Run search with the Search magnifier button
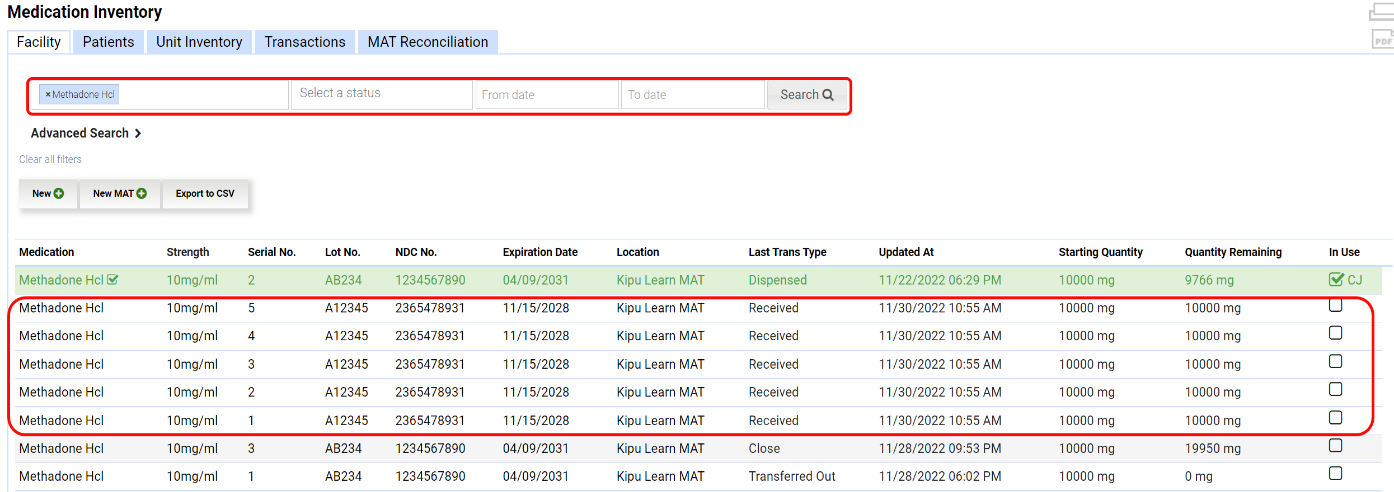The height and width of the screenshot is (492, 1394). [807, 95]
